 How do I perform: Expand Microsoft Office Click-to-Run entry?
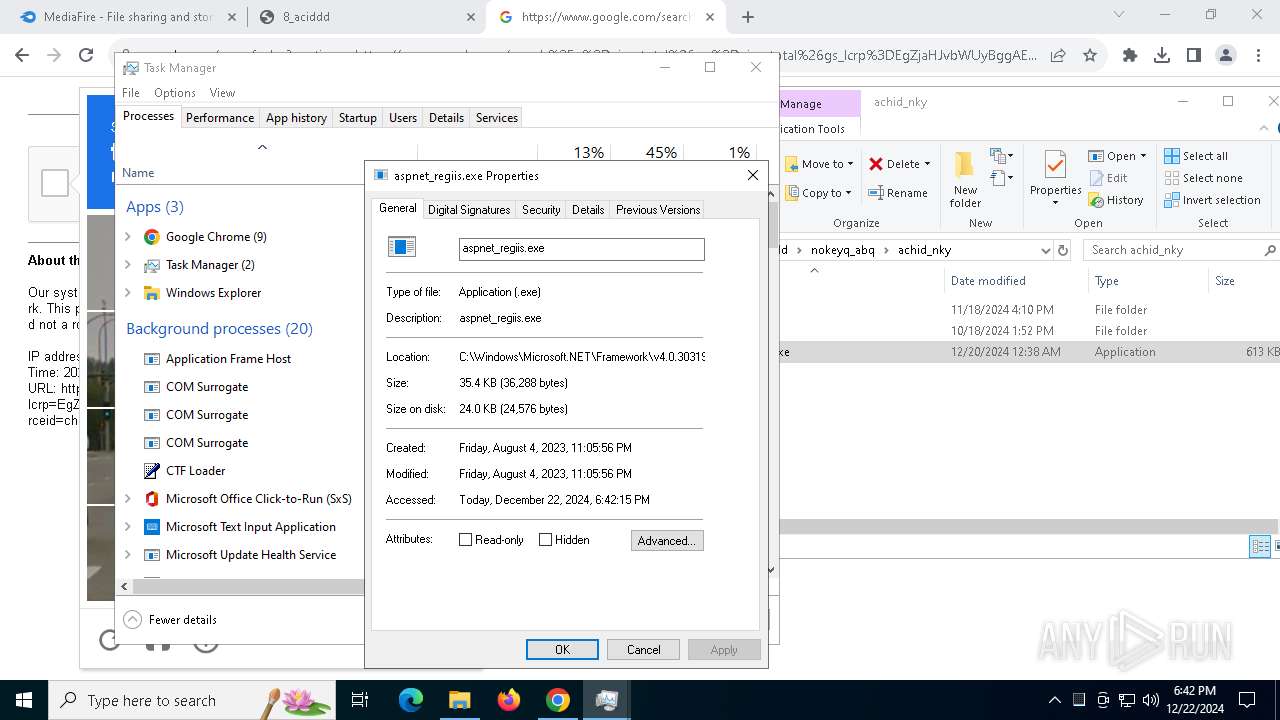pos(128,499)
